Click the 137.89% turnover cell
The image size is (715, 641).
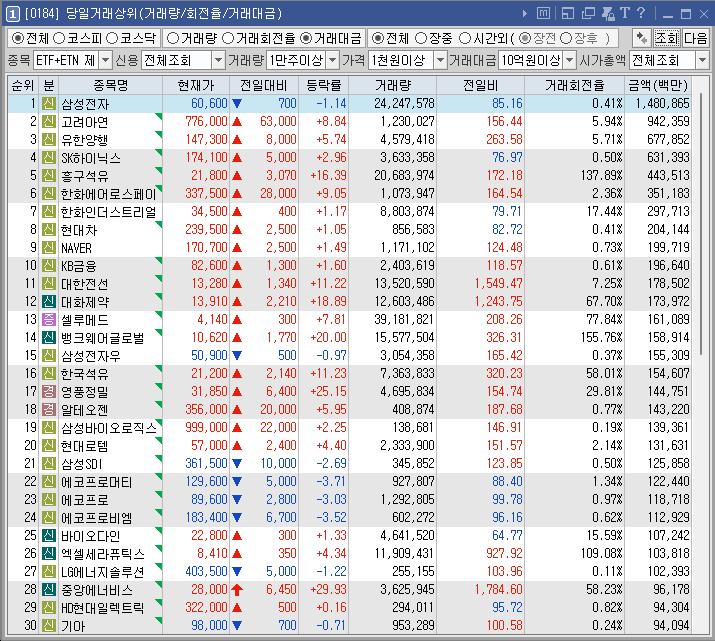[601, 176]
